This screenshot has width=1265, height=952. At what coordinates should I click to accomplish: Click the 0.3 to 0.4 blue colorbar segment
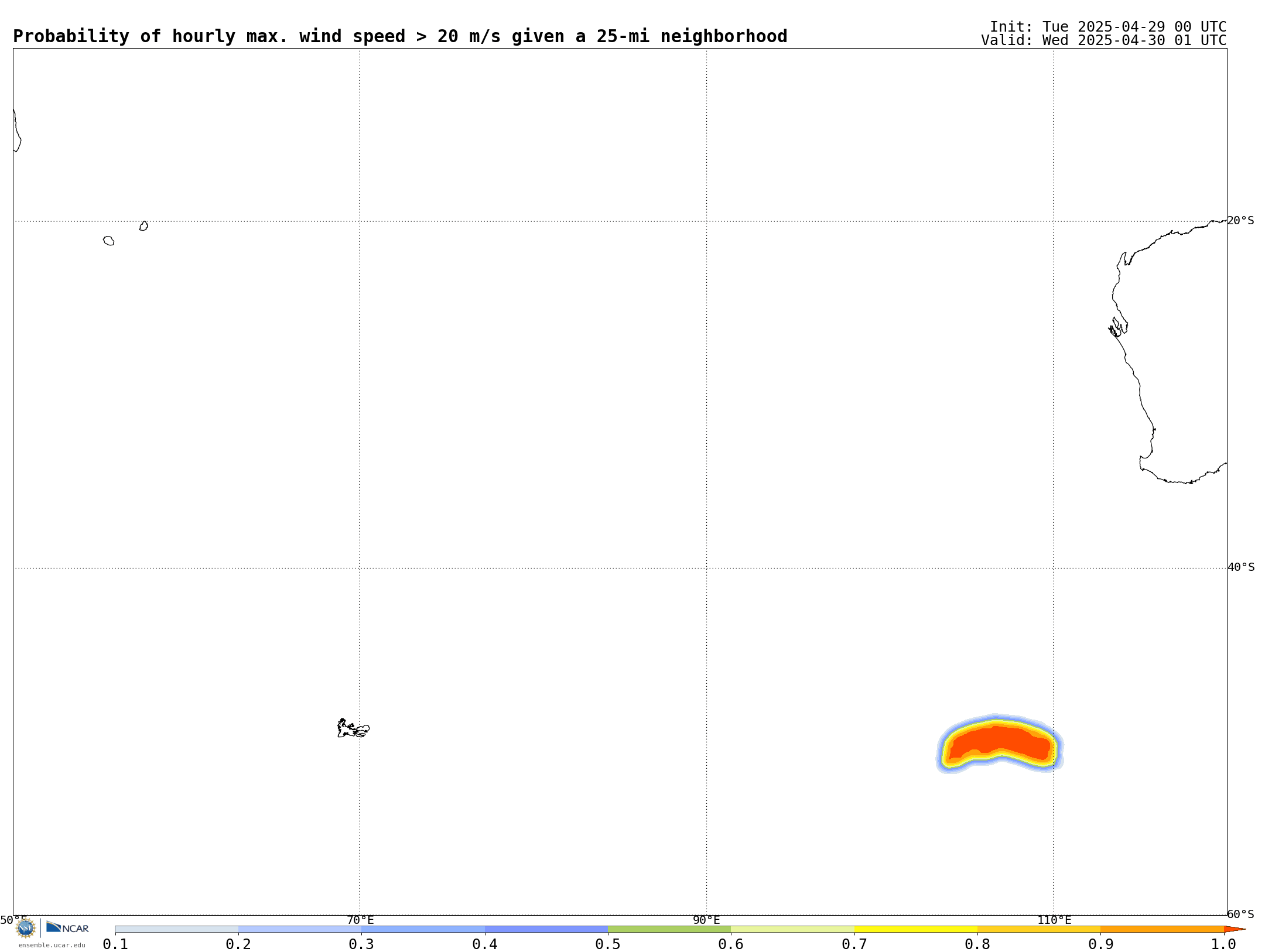click(423, 929)
